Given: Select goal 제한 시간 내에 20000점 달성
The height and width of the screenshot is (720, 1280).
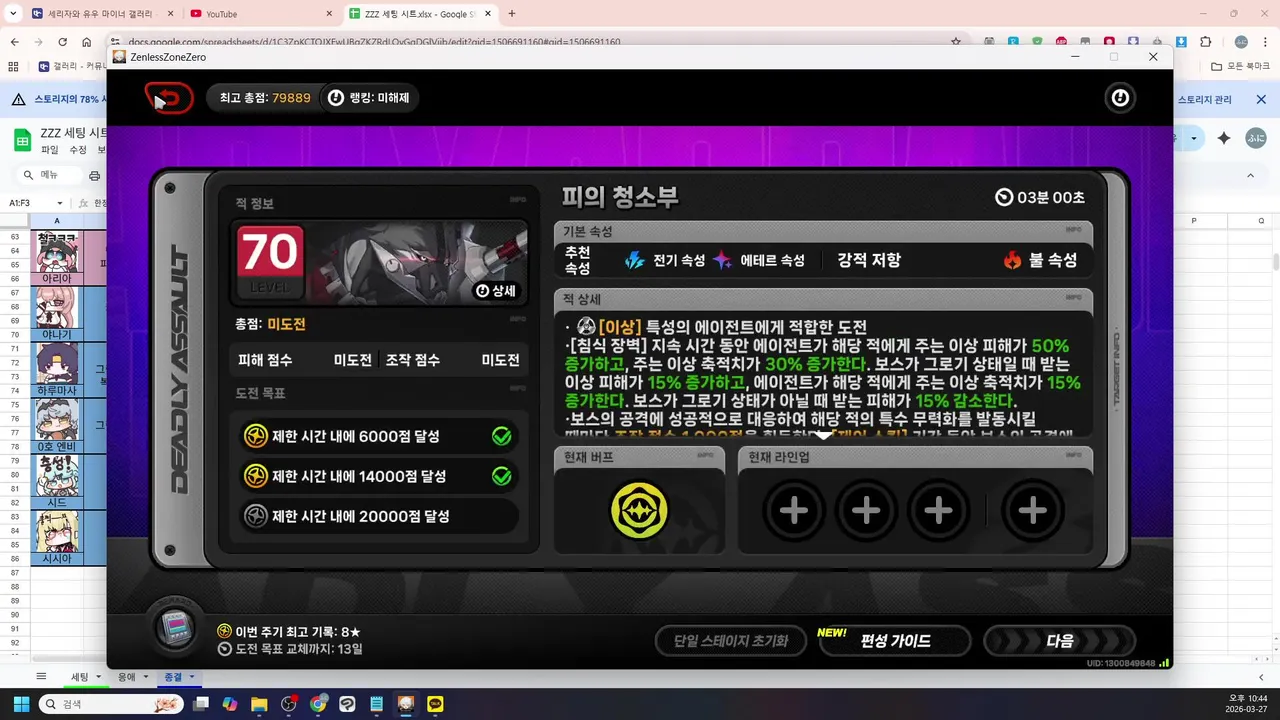Looking at the screenshot, I should pyautogui.click(x=378, y=516).
